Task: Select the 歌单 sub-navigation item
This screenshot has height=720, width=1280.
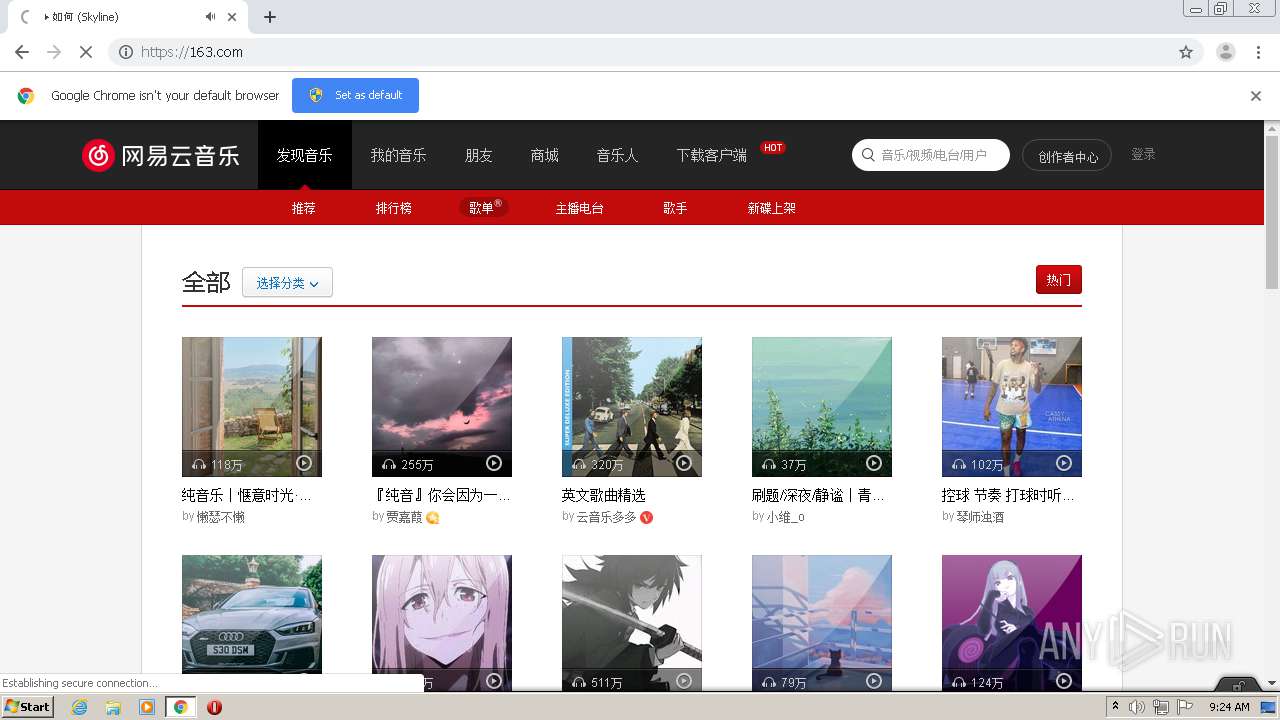Action: coord(485,208)
